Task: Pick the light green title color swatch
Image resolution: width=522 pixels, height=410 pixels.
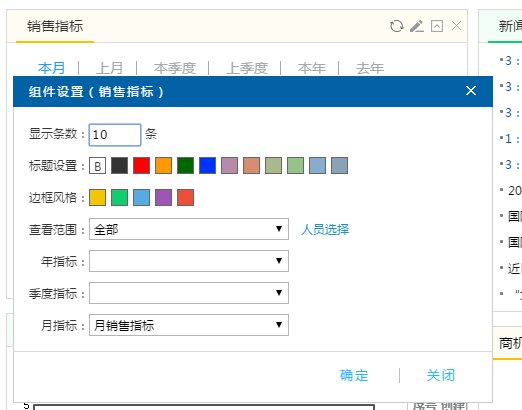Action: [295, 166]
